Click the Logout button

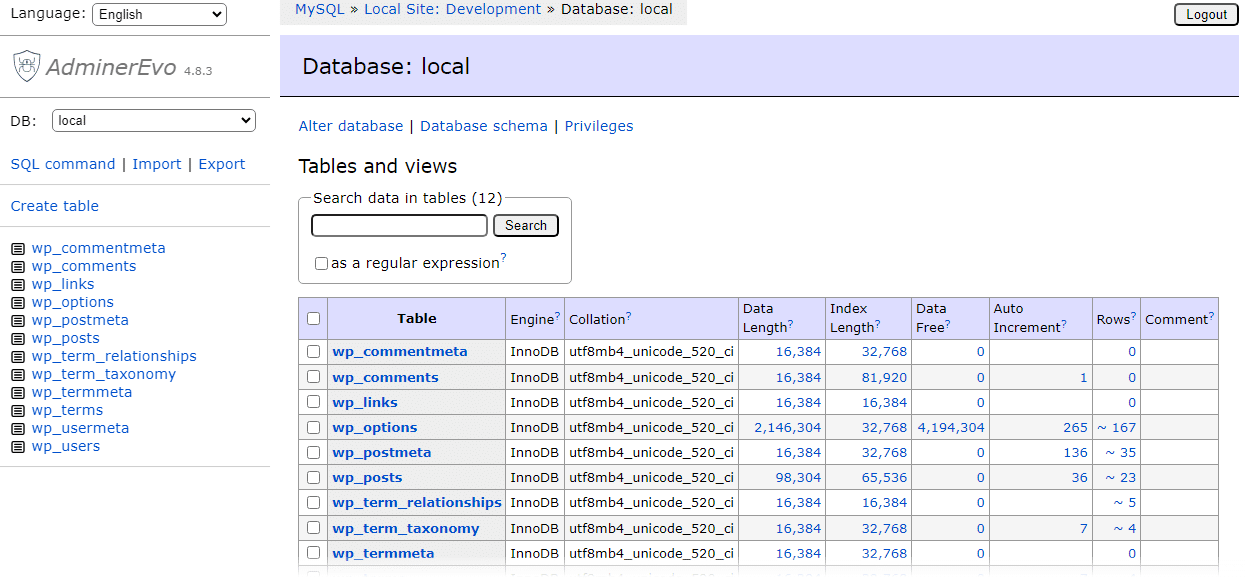coord(1206,14)
